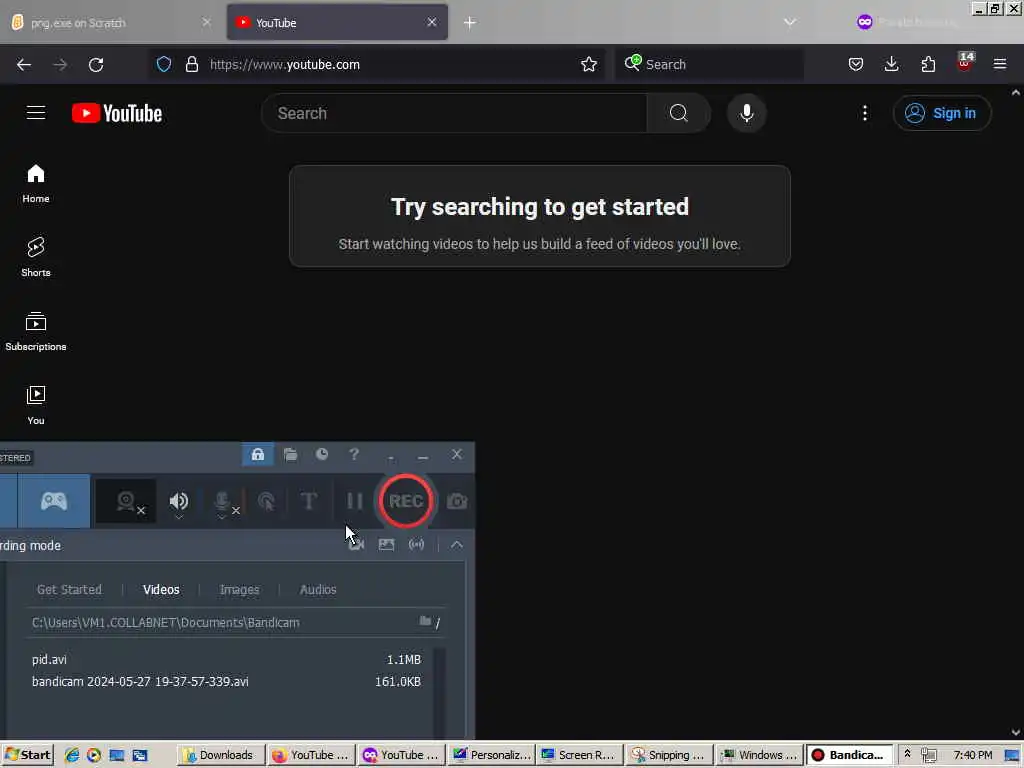Start recording with the REC button
The image size is (1024, 768).
[x=406, y=501]
